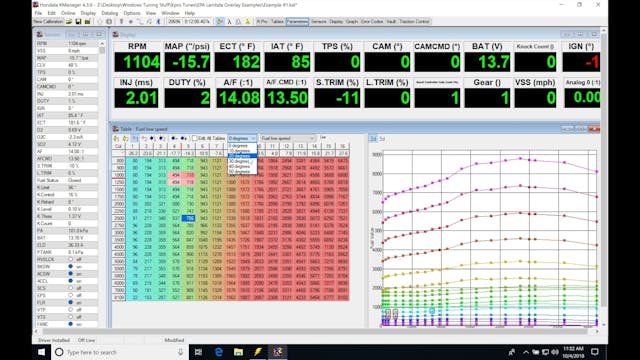This screenshot has height=360, width=640.
Task: Click the lambda symbol toolbar icon
Action: pyautogui.click(x=229, y=22)
